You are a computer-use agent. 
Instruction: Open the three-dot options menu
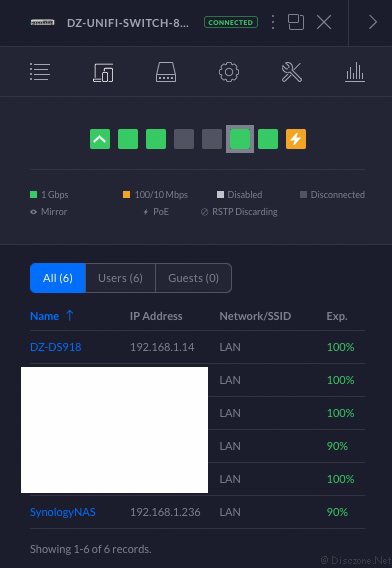pos(273,22)
